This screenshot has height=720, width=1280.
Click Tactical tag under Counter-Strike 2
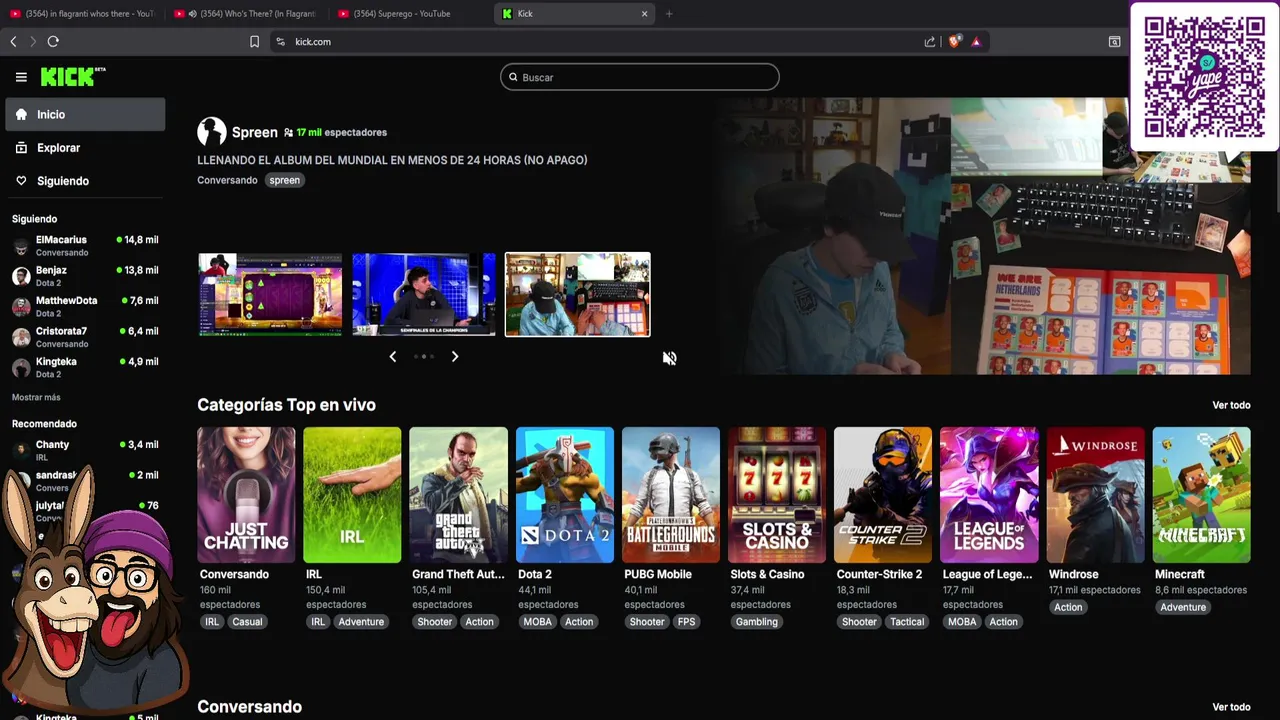907,622
